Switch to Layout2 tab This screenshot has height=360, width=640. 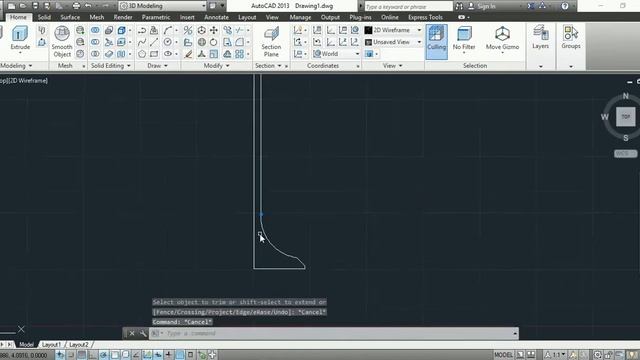78,345
